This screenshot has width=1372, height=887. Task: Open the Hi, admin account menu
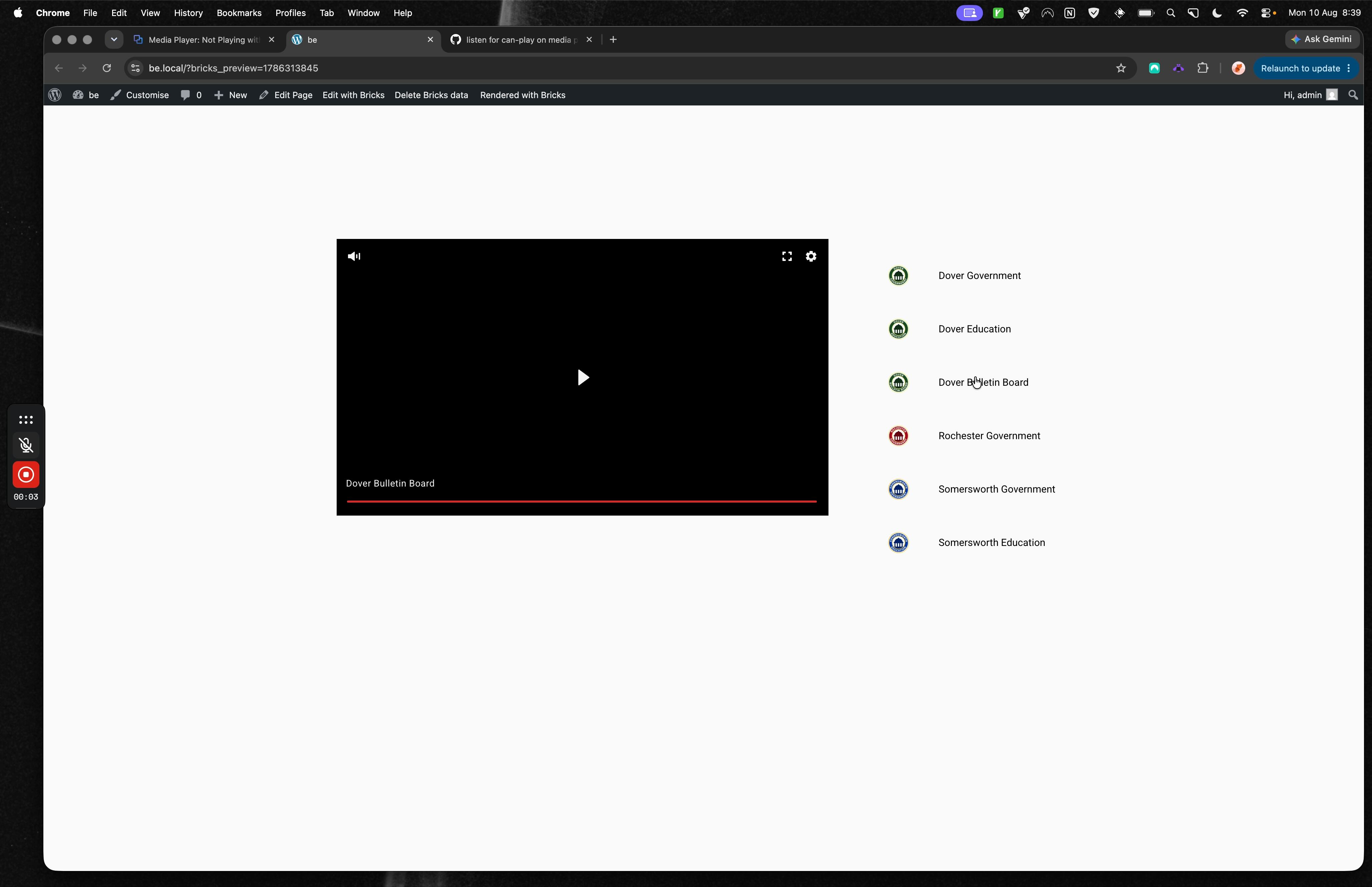(1310, 95)
